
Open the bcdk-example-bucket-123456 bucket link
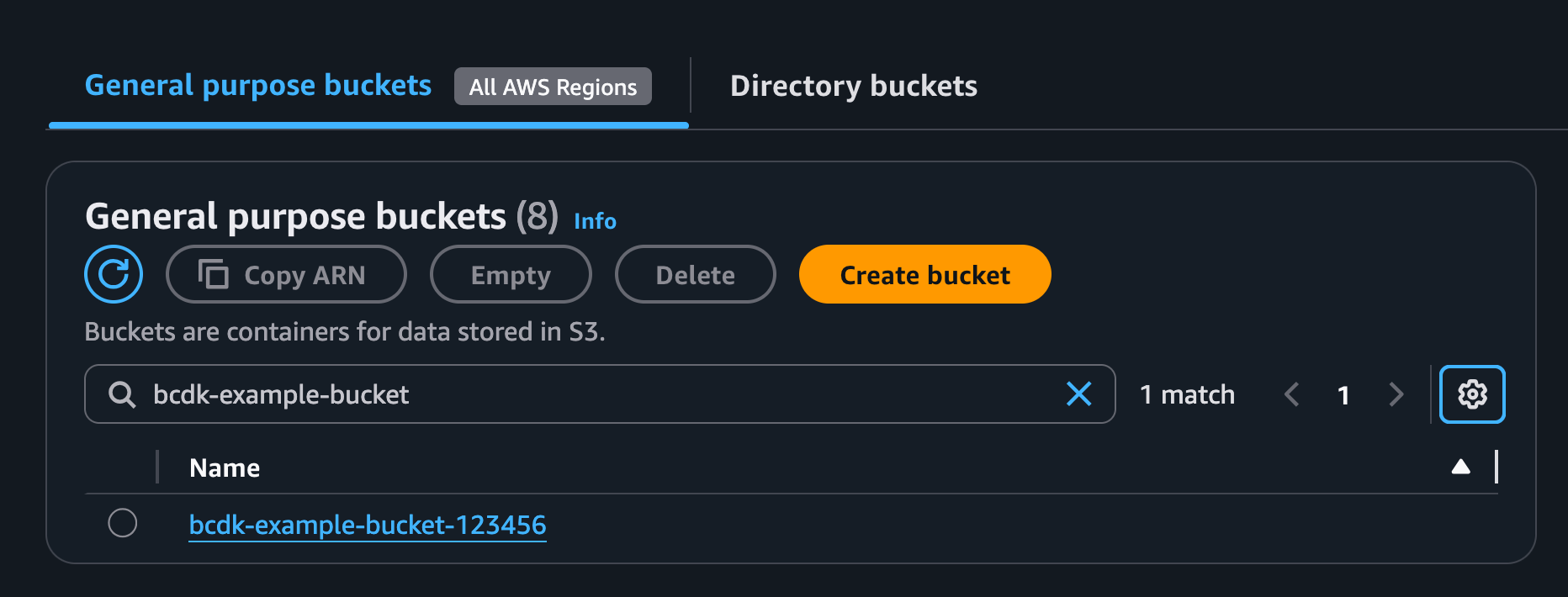click(x=368, y=525)
